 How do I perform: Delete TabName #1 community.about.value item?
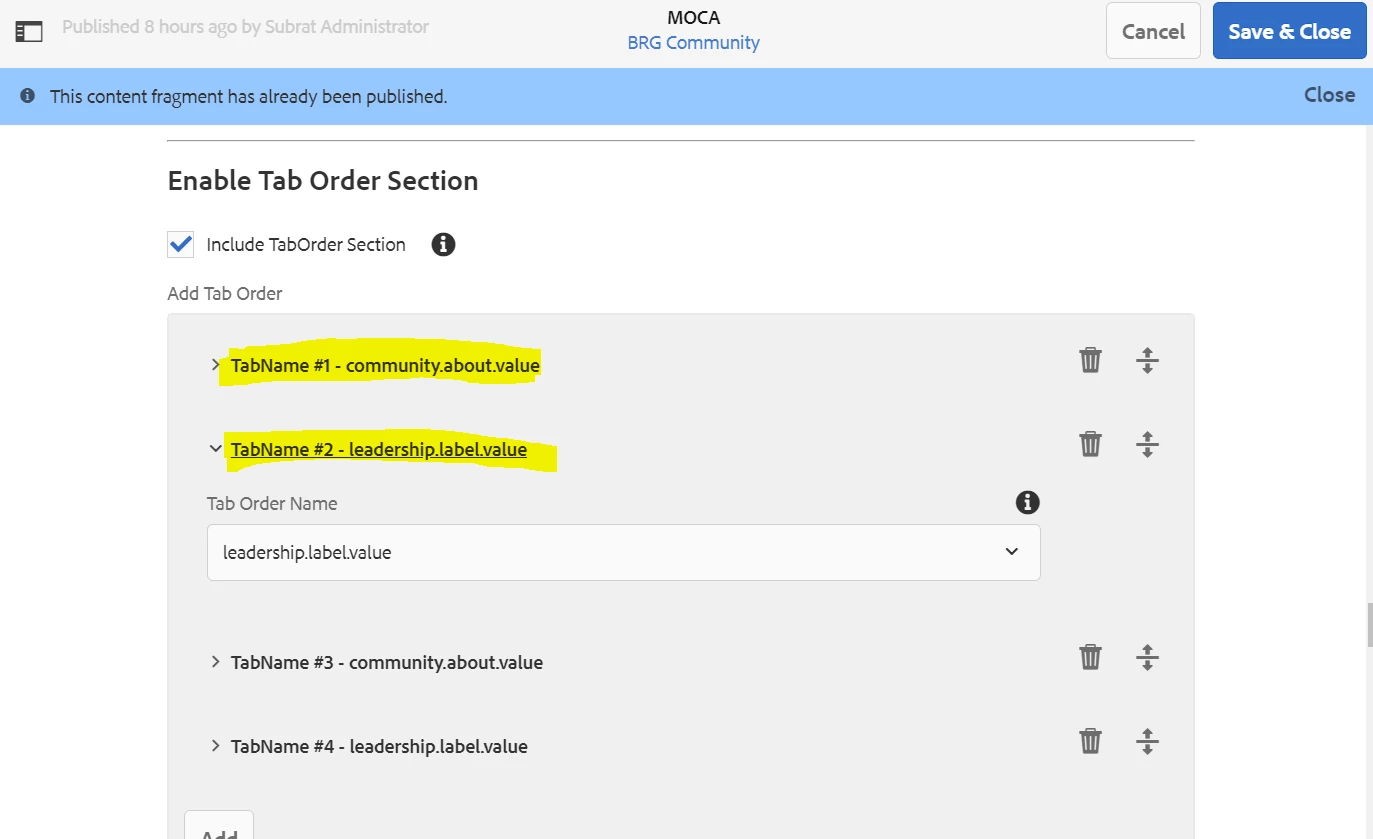click(x=1090, y=360)
